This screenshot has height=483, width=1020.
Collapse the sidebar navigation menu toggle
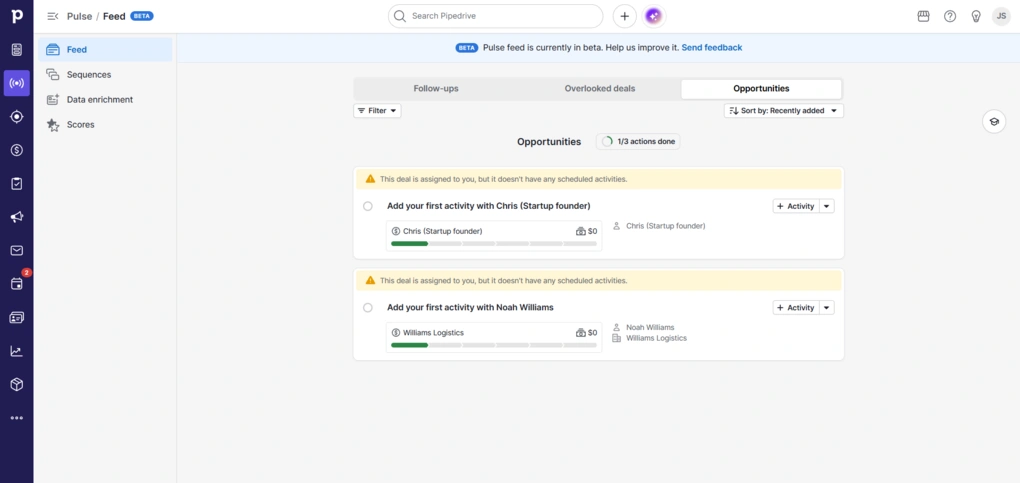[x=52, y=16]
